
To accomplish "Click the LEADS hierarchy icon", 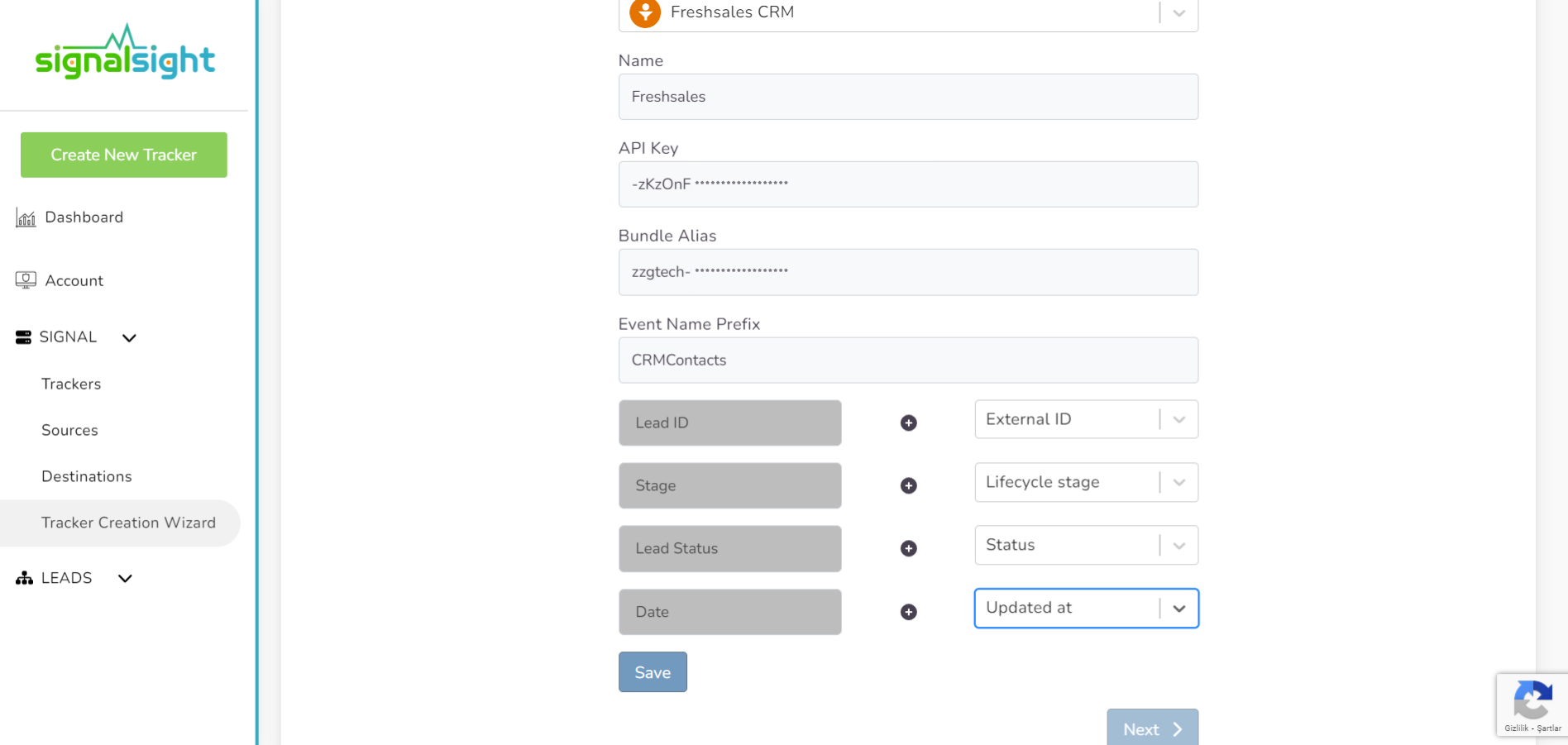I will [x=24, y=578].
